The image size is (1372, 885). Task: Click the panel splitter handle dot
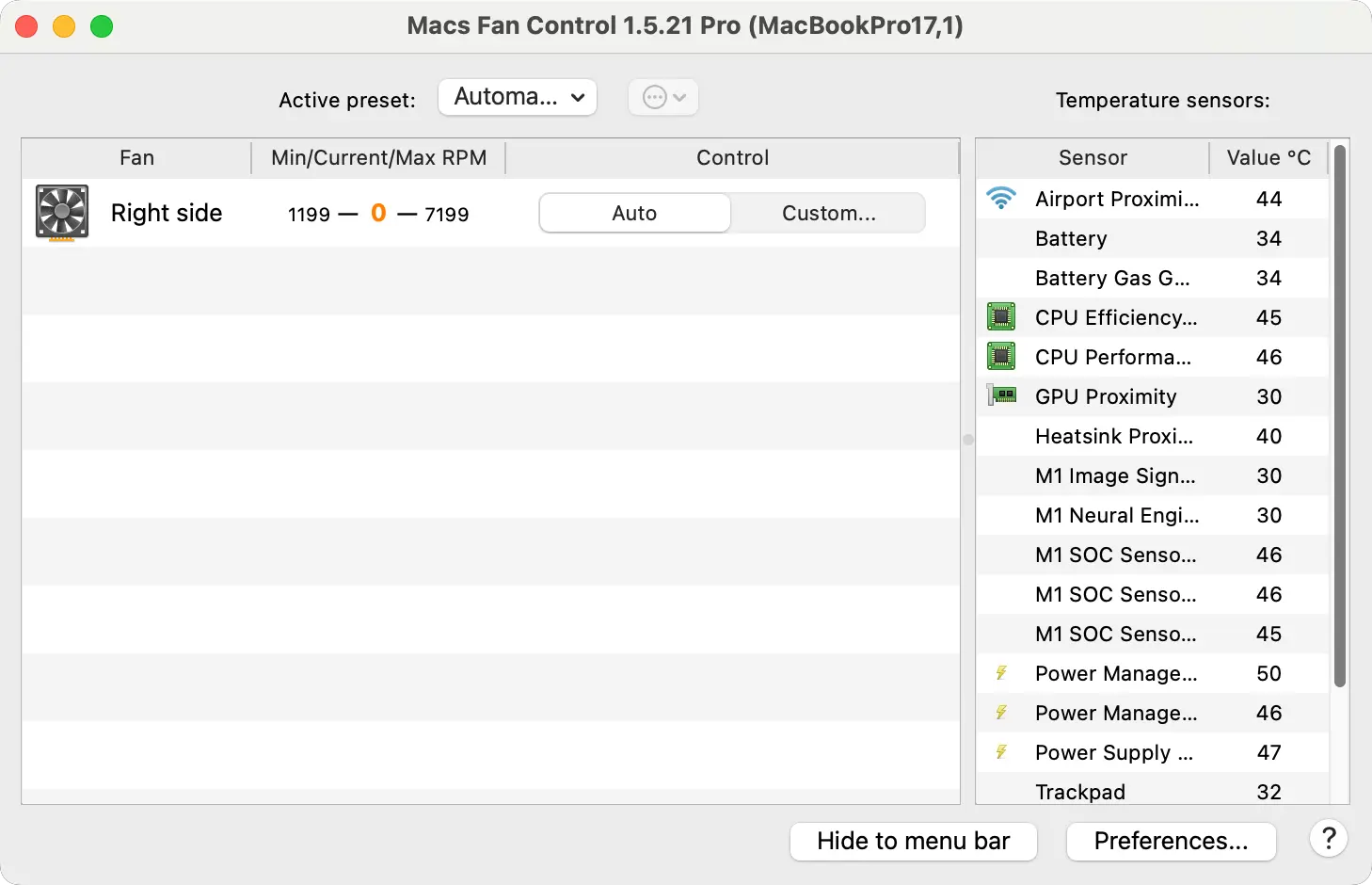coord(967,440)
